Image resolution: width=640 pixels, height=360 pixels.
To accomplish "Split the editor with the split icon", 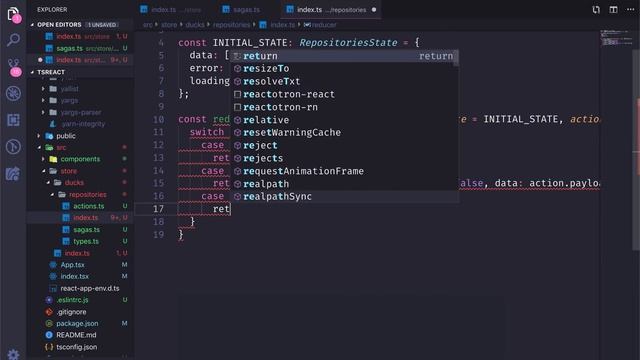I will (613, 9).
